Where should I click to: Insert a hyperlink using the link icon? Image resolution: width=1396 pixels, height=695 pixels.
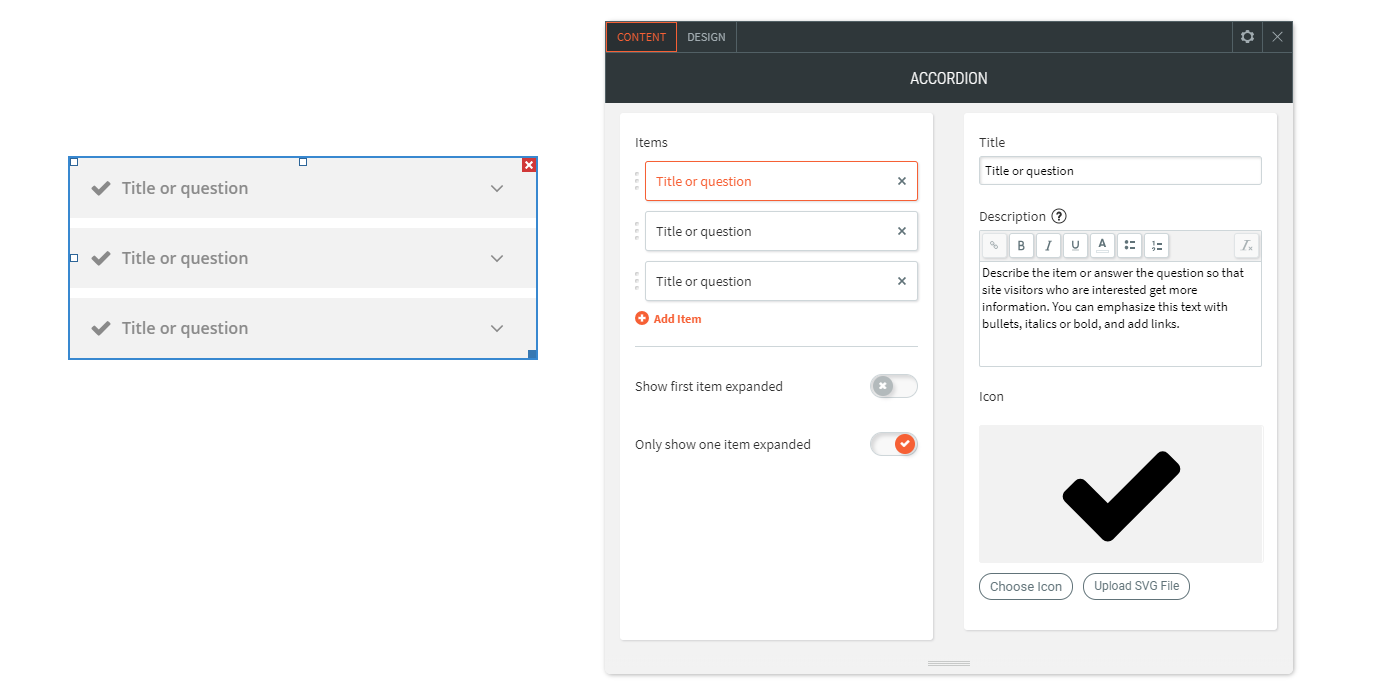point(994,245)
